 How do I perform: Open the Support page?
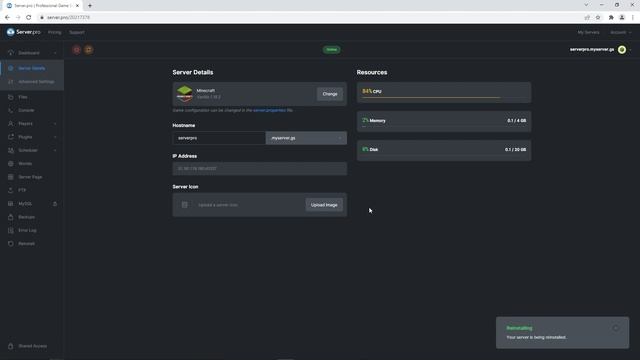coord(77,32)
